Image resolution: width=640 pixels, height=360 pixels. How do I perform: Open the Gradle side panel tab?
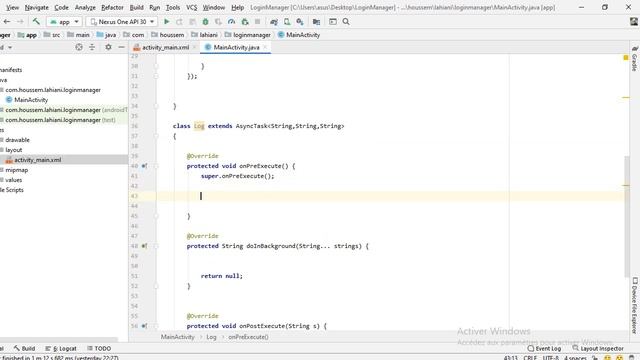[635, 59]
